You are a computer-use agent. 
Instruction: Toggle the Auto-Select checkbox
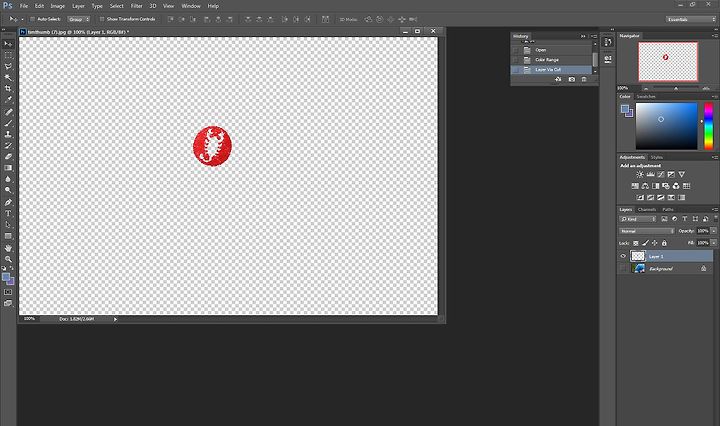[x=32, y=19]
